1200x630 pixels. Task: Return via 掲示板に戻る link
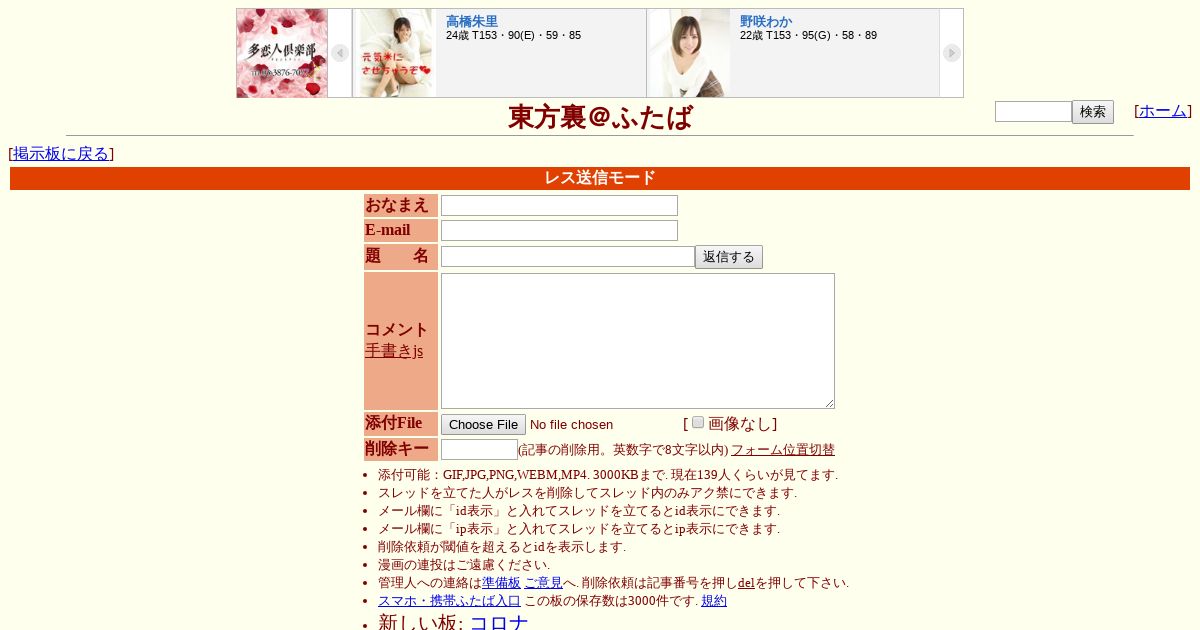click(x=61, y=153)
